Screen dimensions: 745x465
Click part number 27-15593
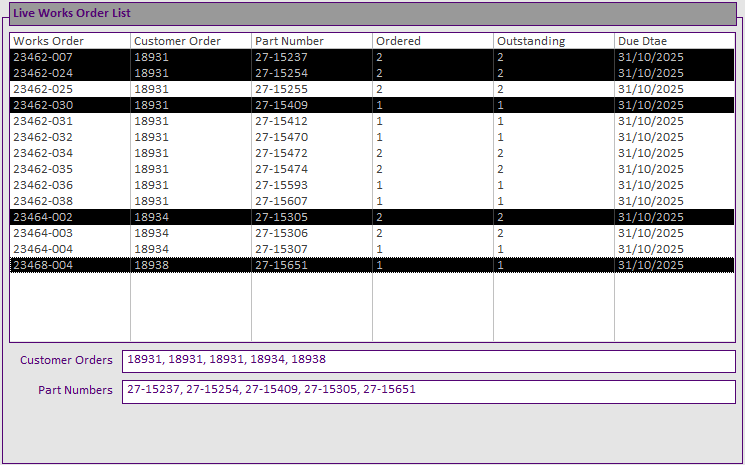tap(281, 185)
